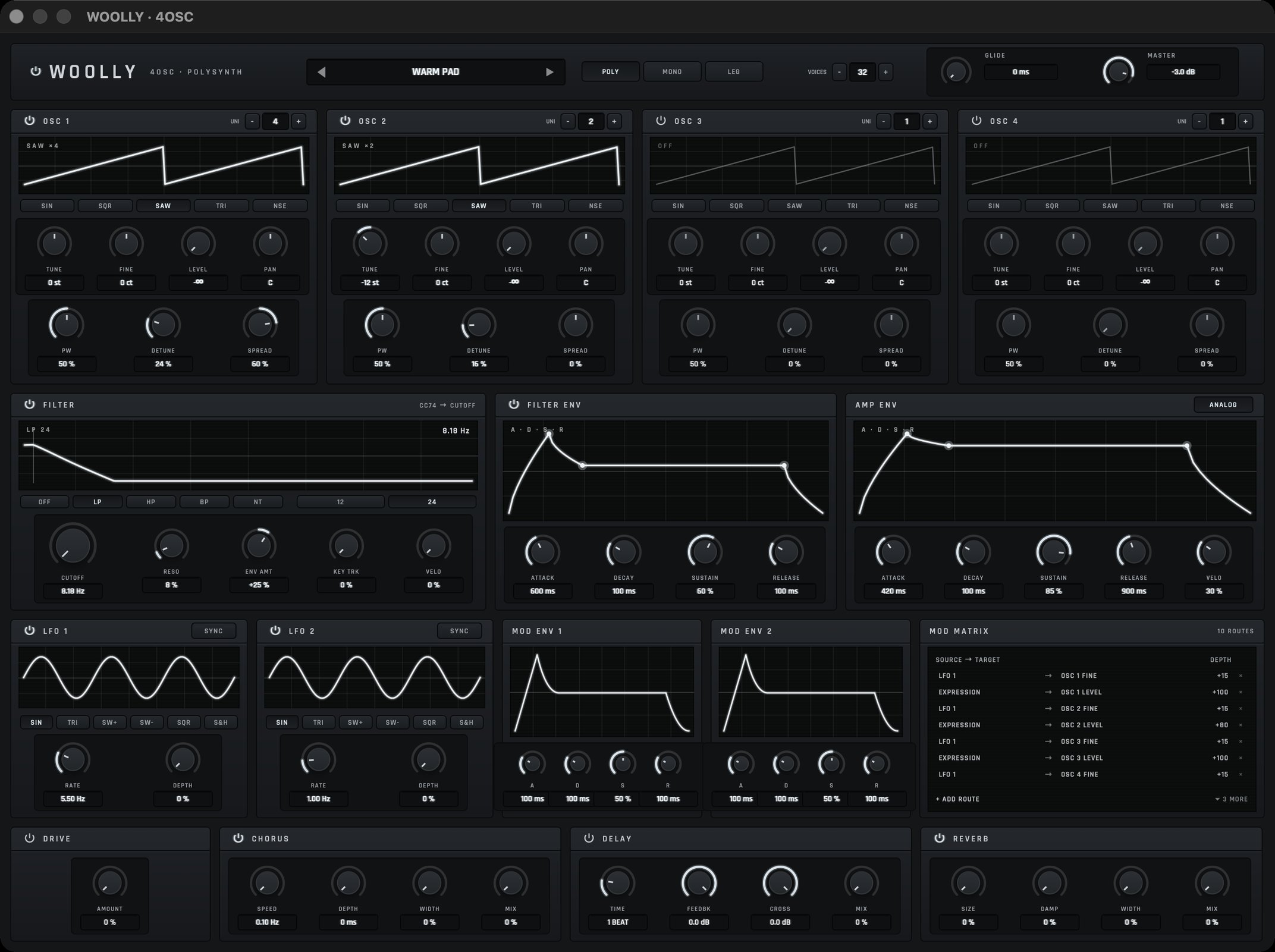Viewport: 1275px width, 952px height.
Task: Select 12 dB filter slope
Action: tap(340, 502)
